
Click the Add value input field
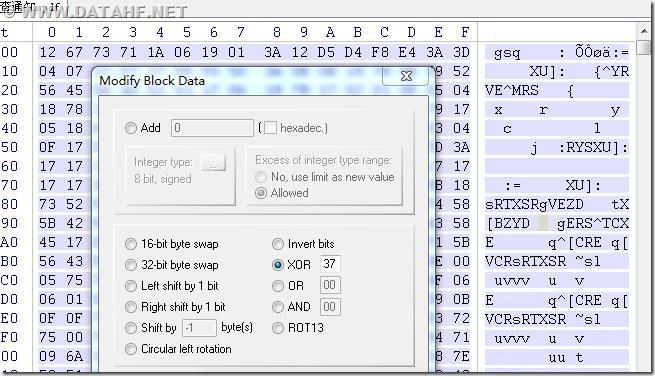[x=212, y=128]
